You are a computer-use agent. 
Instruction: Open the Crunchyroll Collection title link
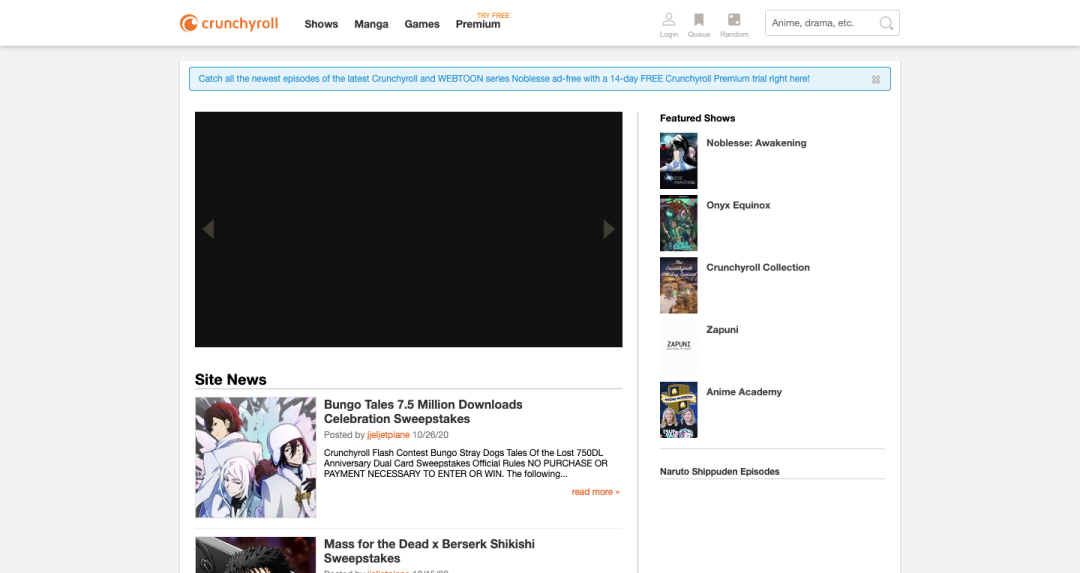pos(758,267)
